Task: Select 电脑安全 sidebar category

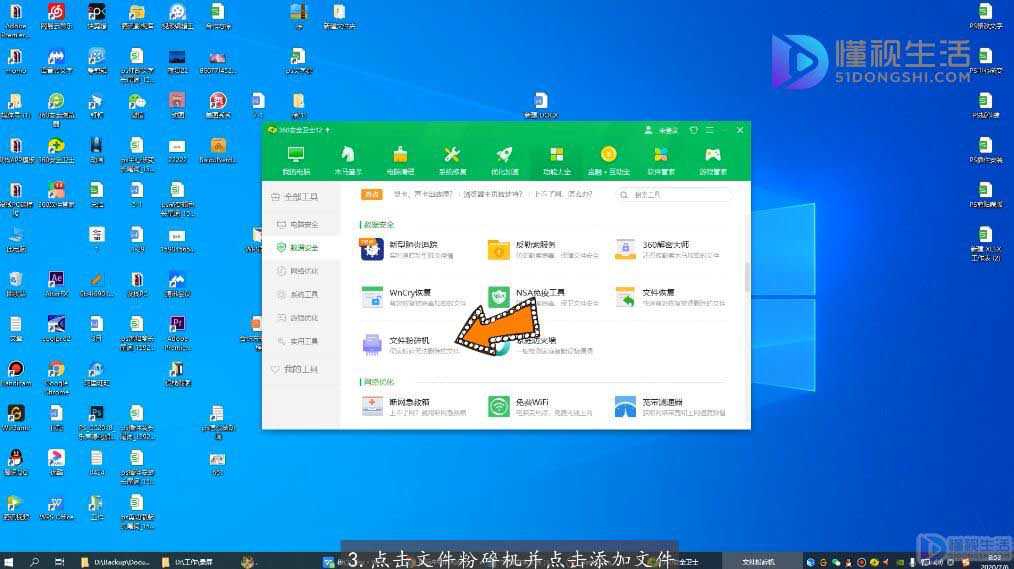Action: [x=301, y=224]
